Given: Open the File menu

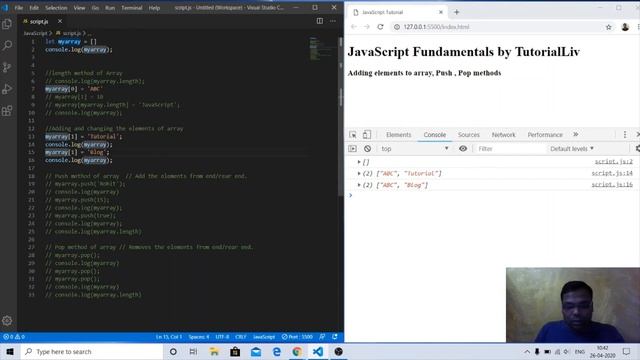Looking at the screenshot, I should point(19,8).
